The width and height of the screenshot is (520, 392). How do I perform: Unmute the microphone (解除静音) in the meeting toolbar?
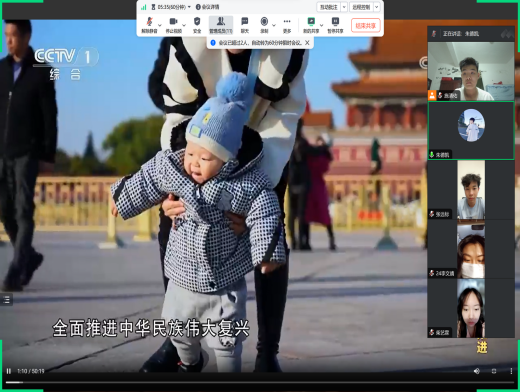[149, 25]
